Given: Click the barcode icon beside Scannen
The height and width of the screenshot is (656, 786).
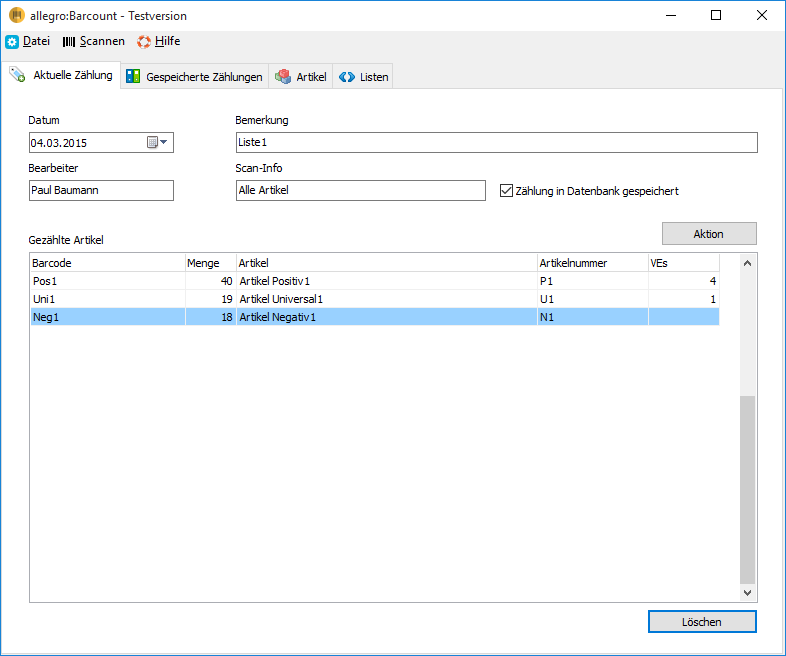Looking at the screenshot, I should click(69, 42).
